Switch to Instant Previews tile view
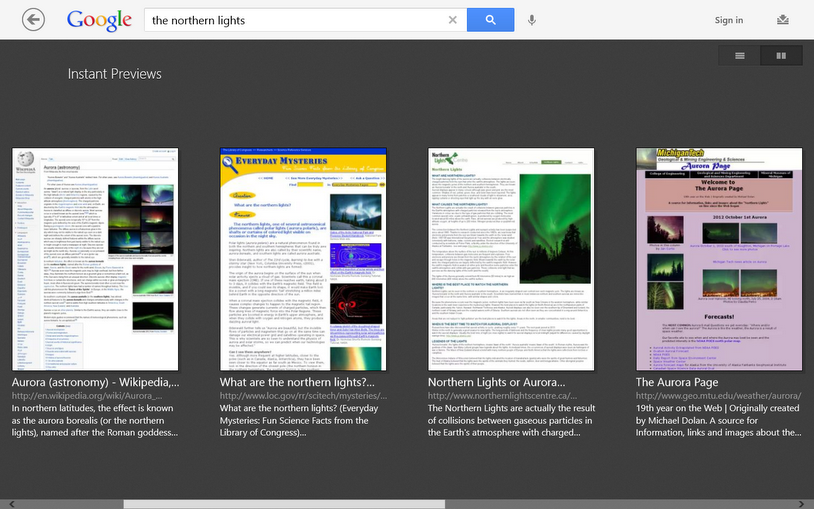The image size is (814, 509). pos(781,56)
